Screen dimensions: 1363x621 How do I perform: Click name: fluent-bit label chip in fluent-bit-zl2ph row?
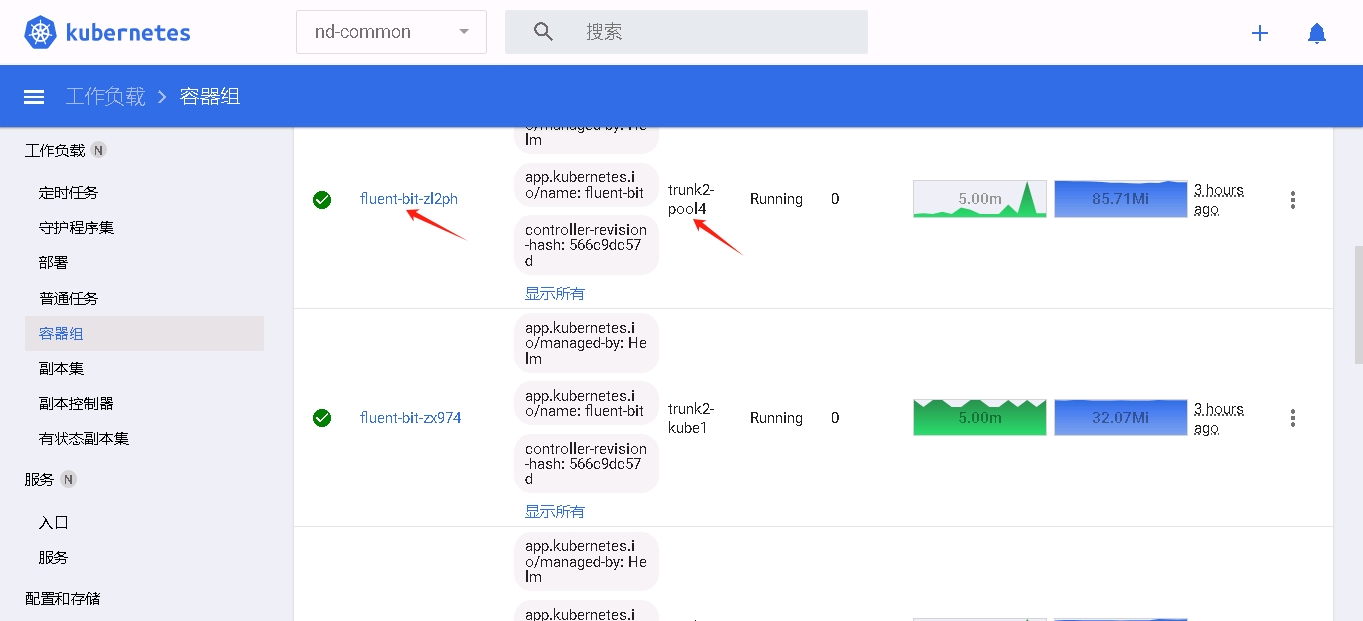point(586,185)
